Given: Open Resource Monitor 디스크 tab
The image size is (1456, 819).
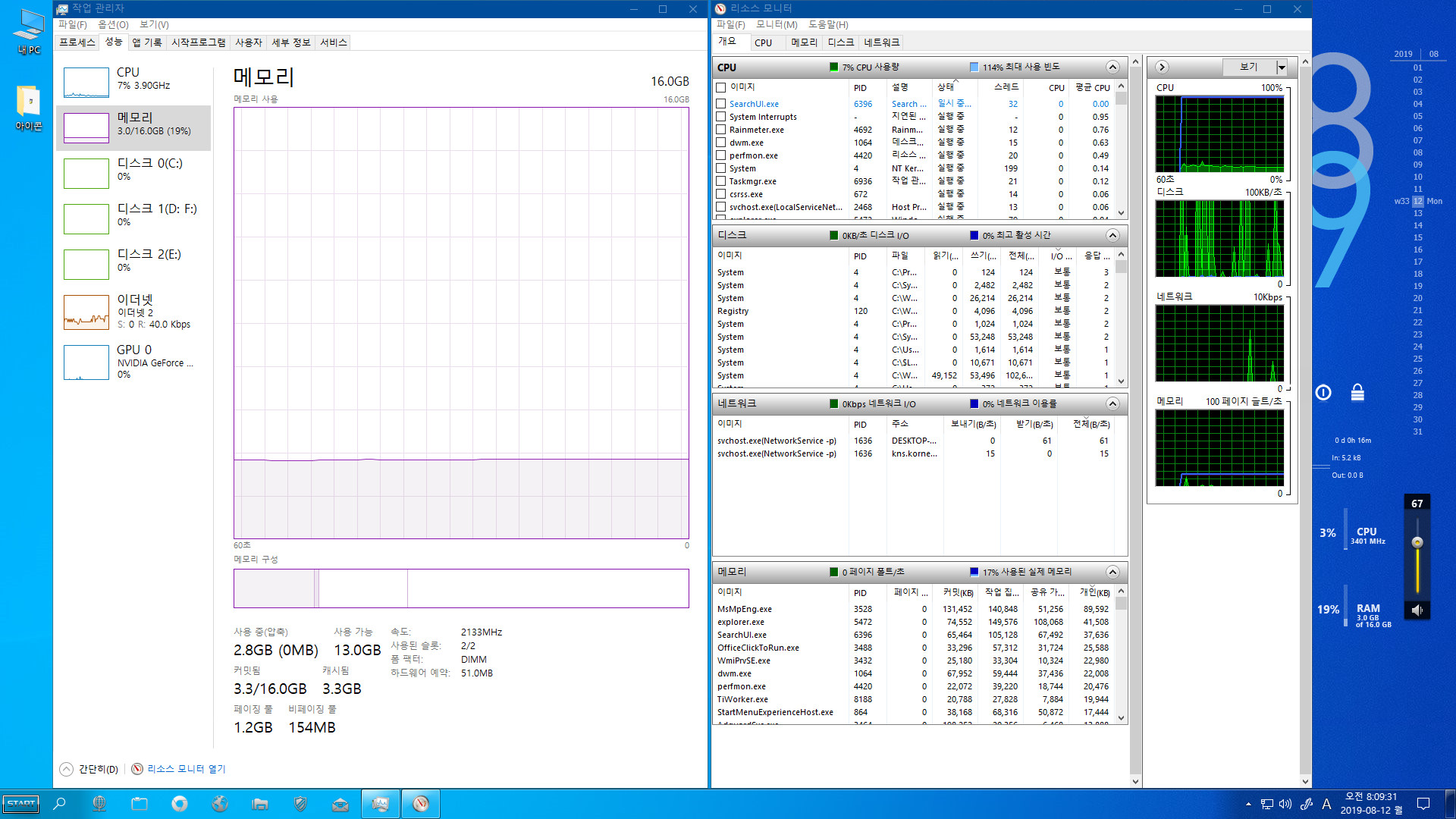Looking at the screenshot, I should (840, 42).
